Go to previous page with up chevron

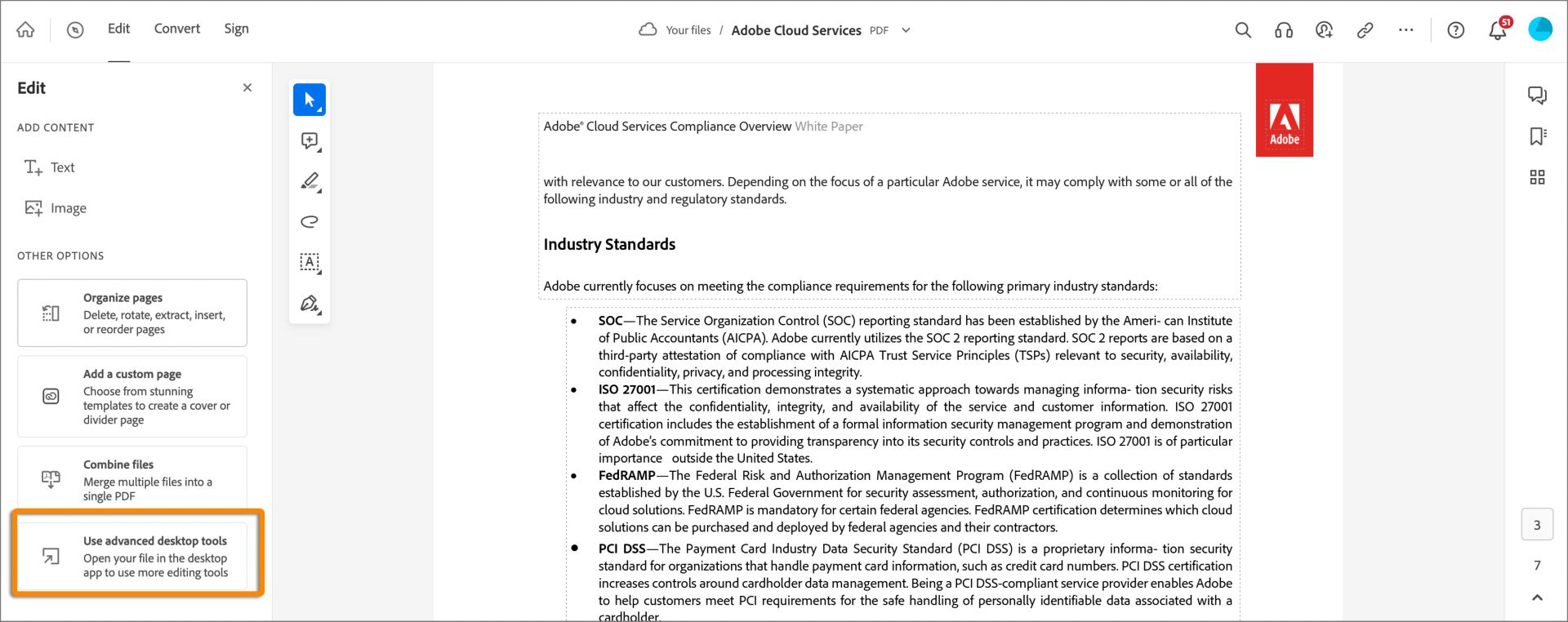1537,598
